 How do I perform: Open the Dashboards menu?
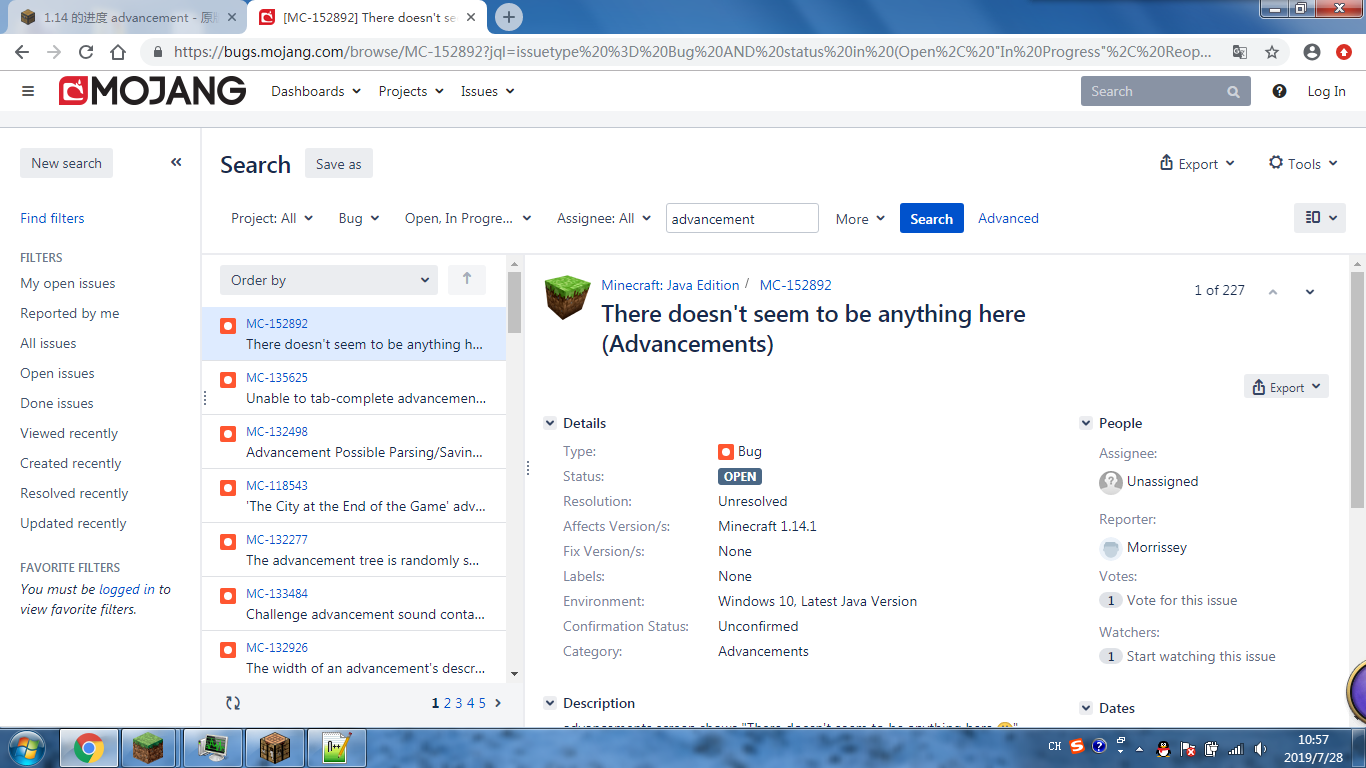315,91
